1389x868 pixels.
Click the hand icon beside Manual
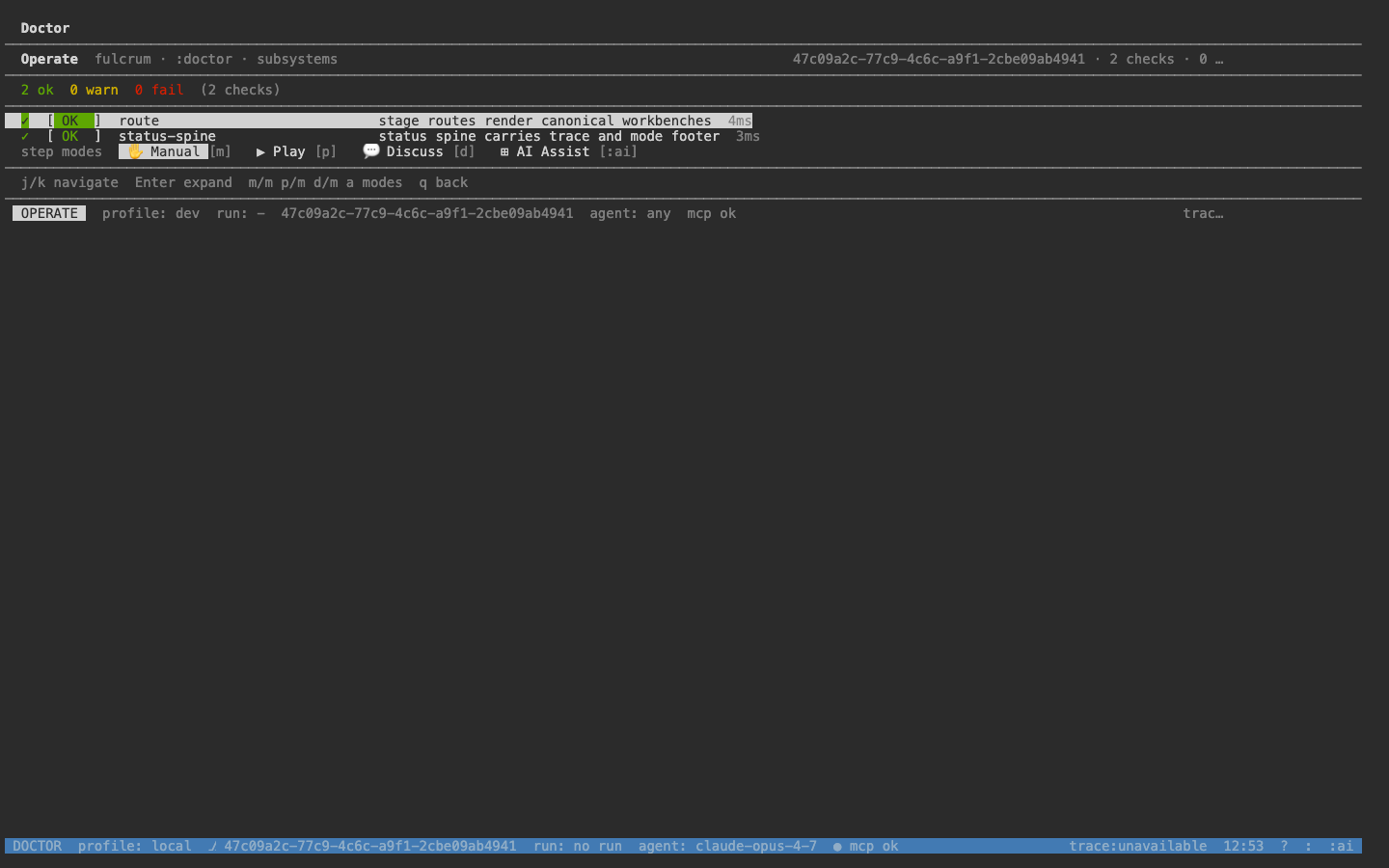135,151
